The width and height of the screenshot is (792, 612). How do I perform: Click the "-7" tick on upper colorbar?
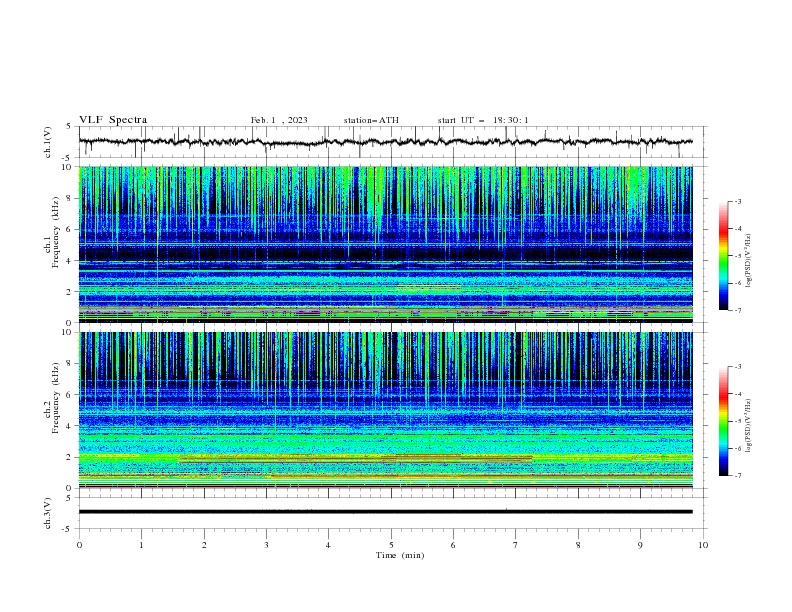[737, 310]
